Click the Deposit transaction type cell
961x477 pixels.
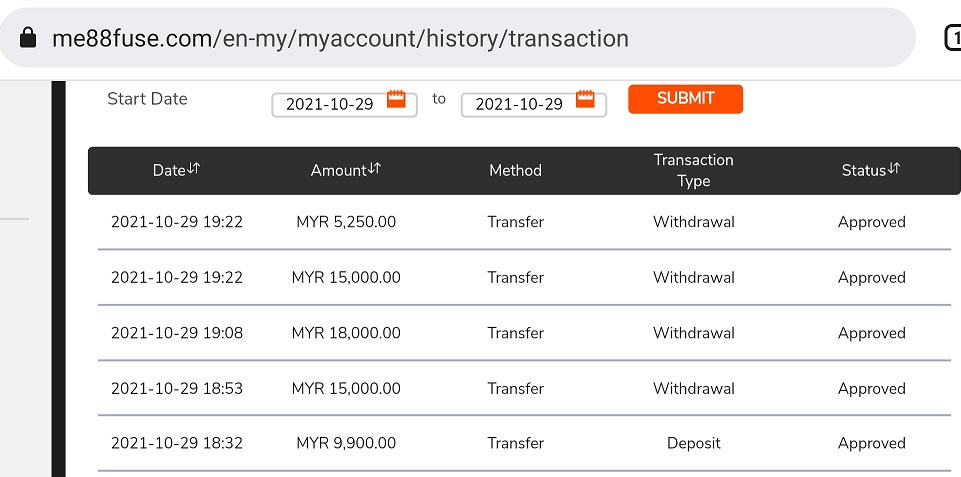tap(693, 443)
